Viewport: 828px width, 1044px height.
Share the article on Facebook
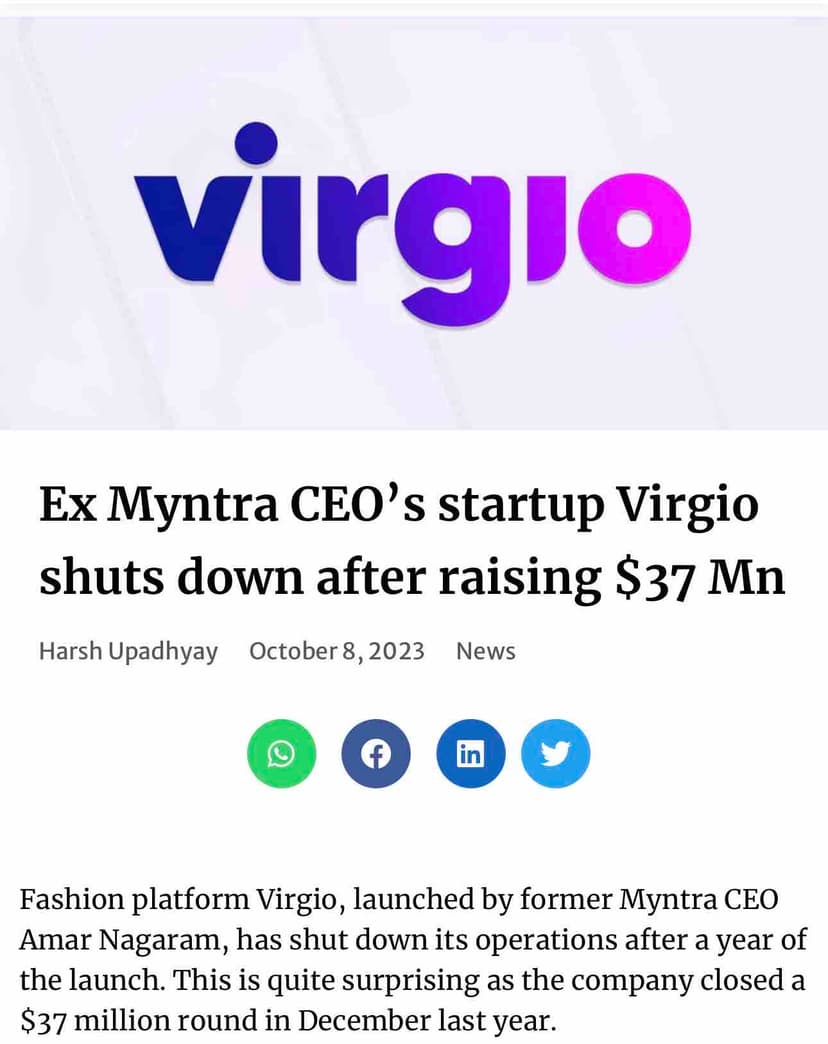pyautogui.click(x=376, y=753)
